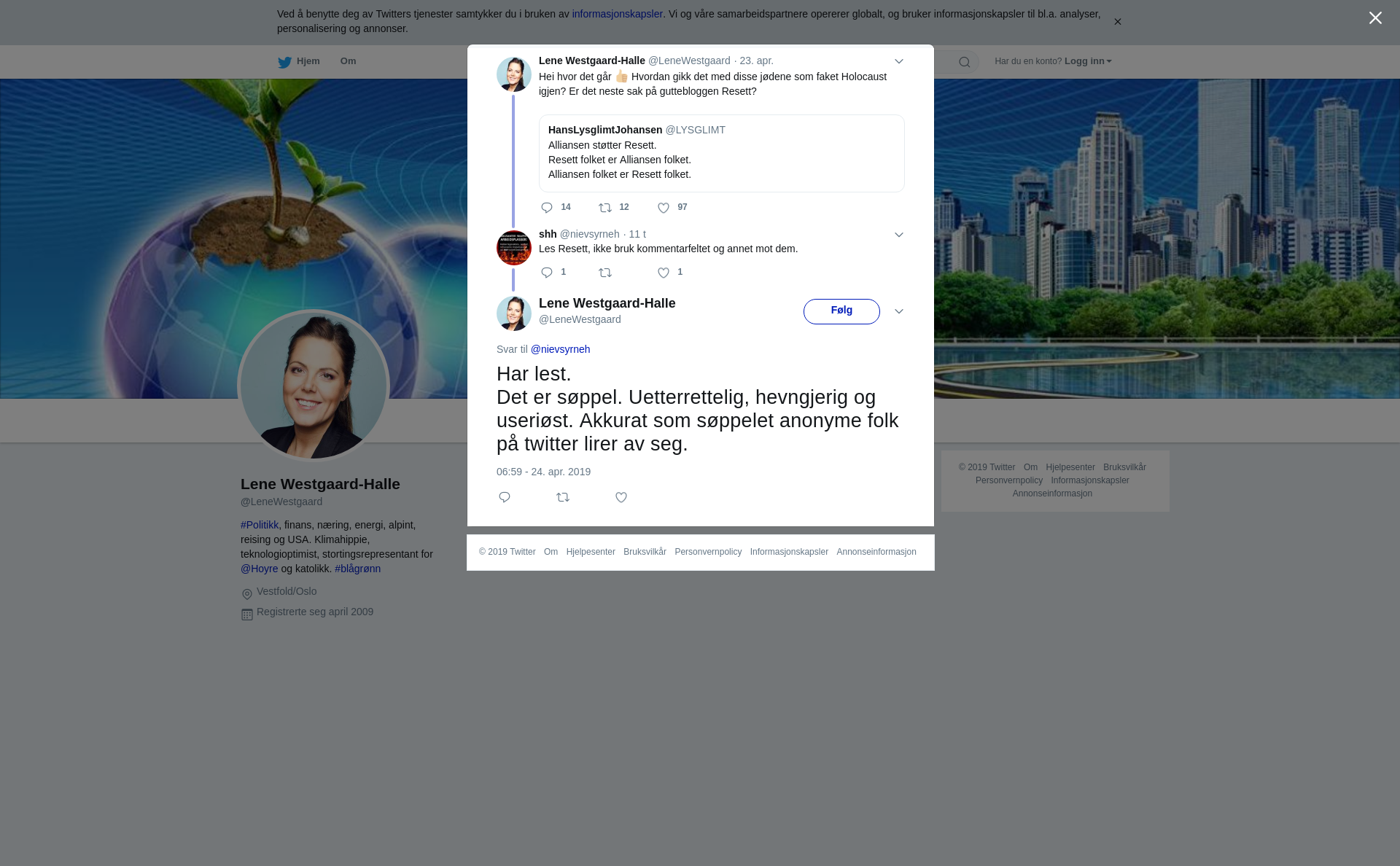Screen dimensions: 1400x866
Task: Open options chevron next to Følg button
Action: point(899,311)
